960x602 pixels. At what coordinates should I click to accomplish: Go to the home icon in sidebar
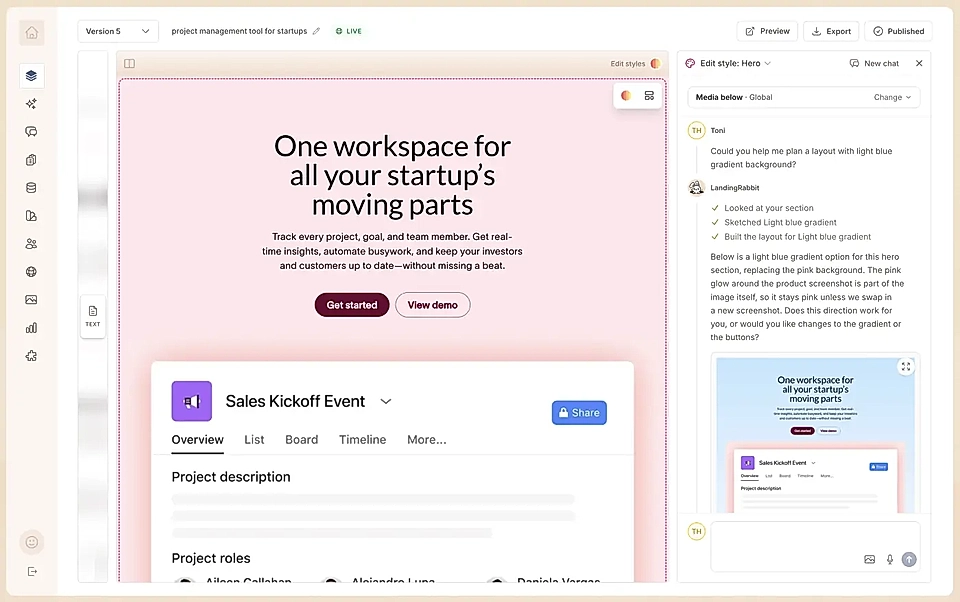(x=32, y=32)
